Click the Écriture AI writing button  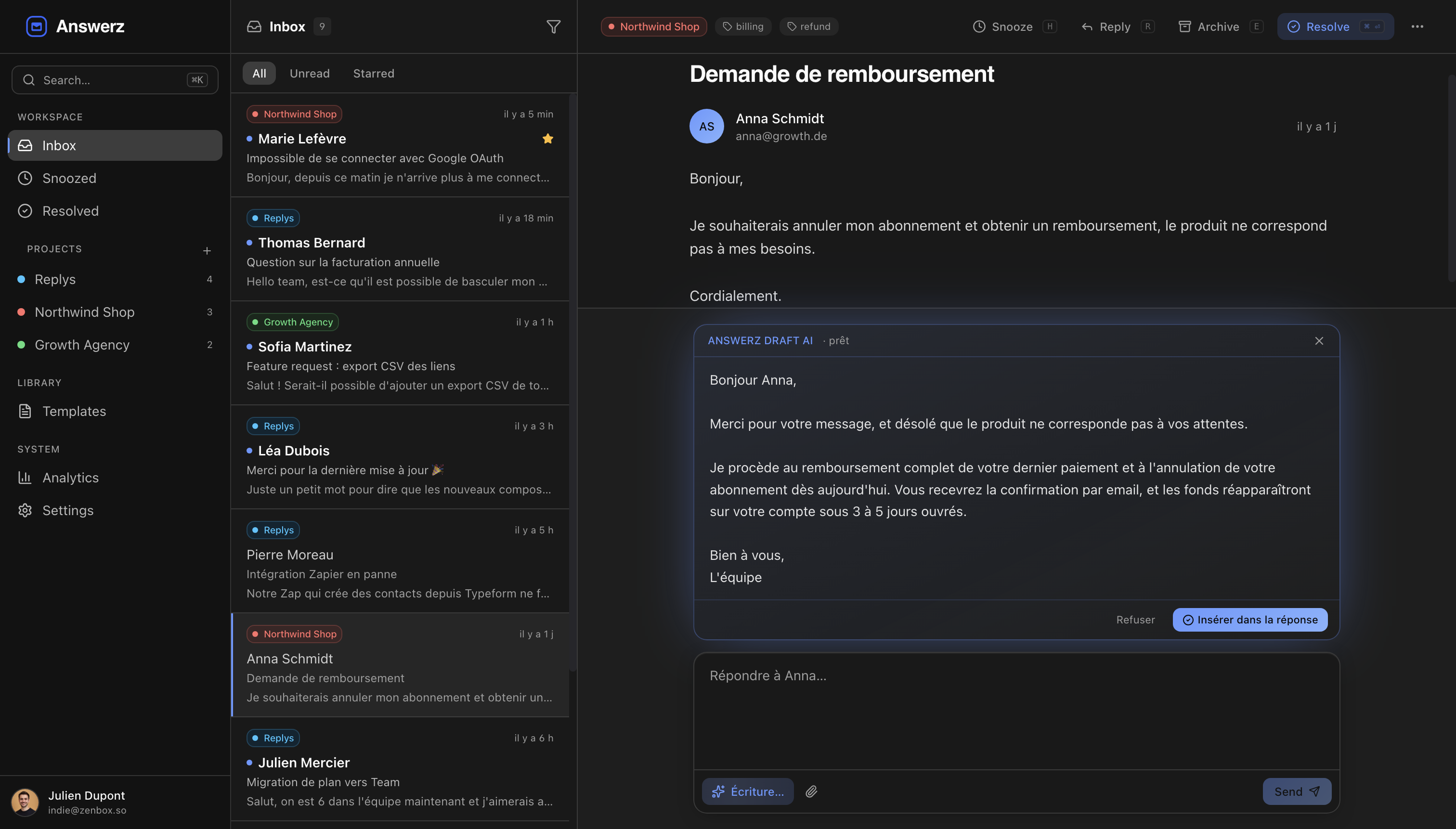[748, 791]
